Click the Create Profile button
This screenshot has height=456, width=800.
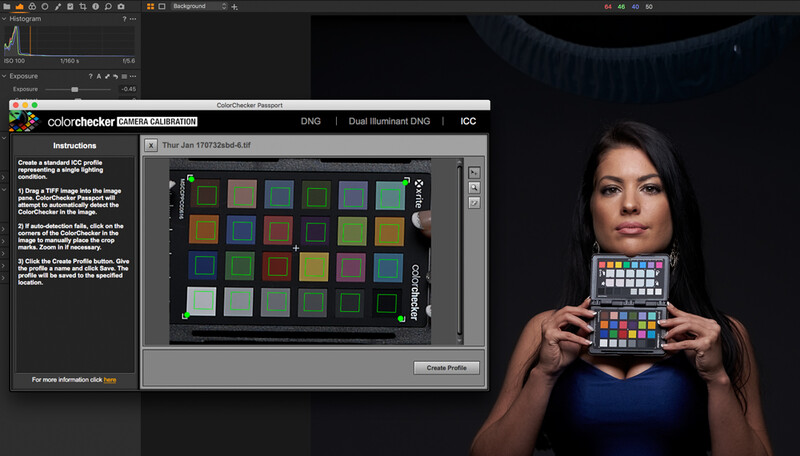click(446, 368)
